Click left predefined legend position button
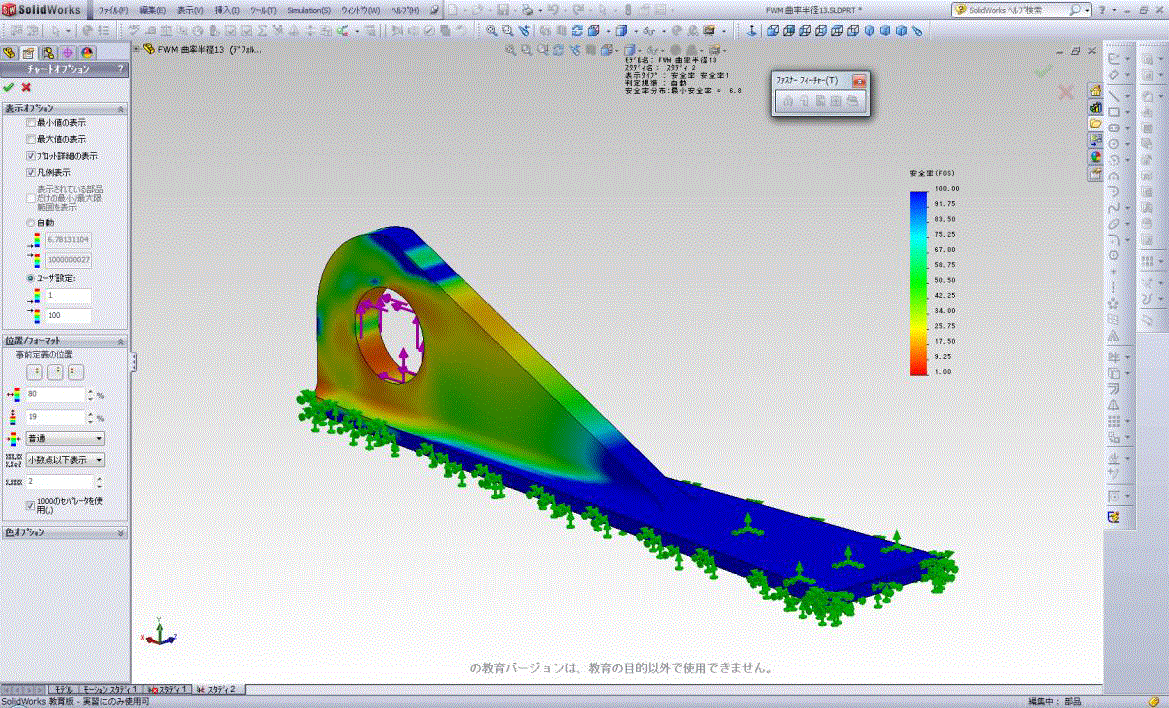Screen dimensions: 1169x708 pyautogui.click(x=34, y=371)
